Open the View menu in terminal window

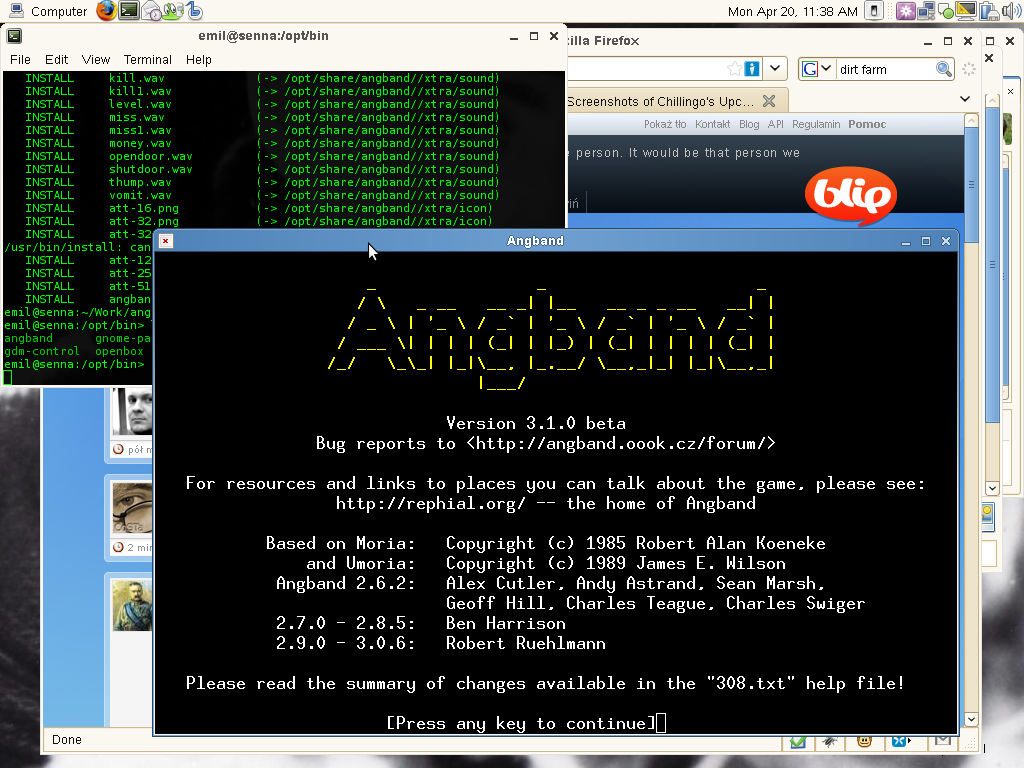coord(96,59)
